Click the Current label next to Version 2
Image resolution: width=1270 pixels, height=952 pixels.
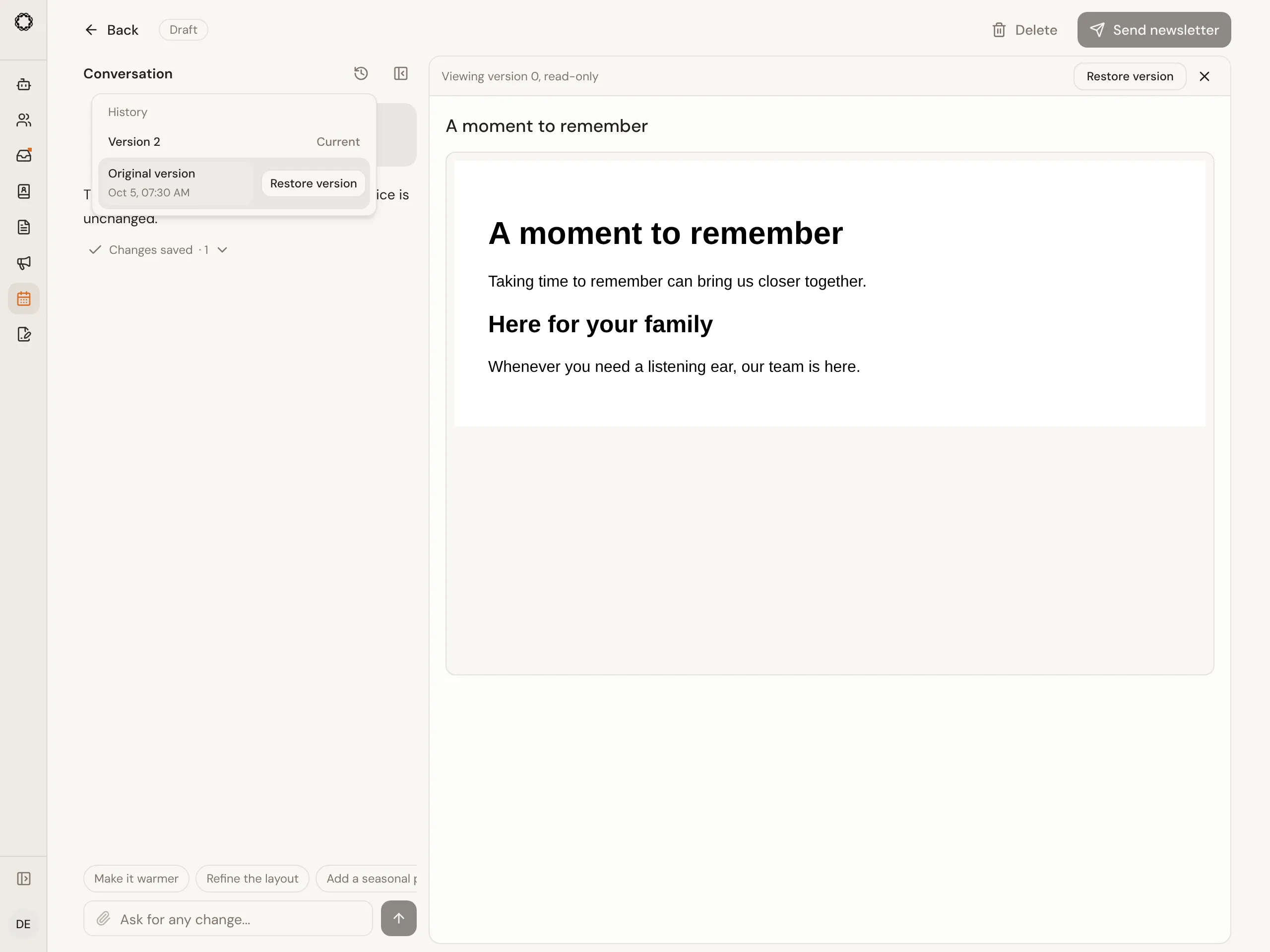[x=338, y=142]
